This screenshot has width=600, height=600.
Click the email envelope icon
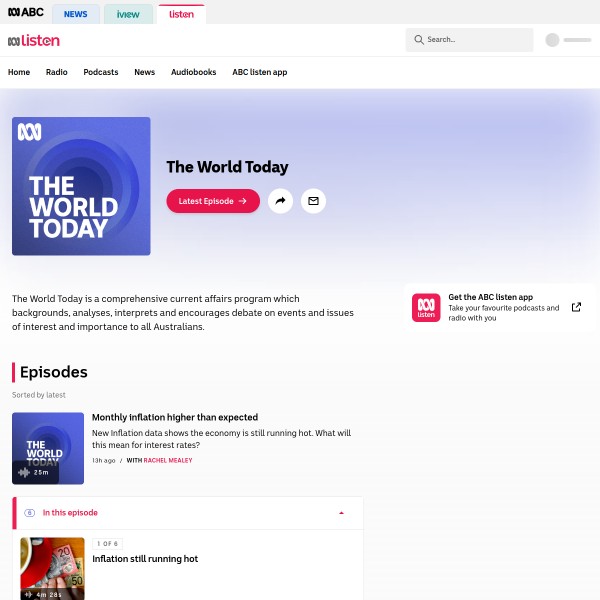(313, 201)
